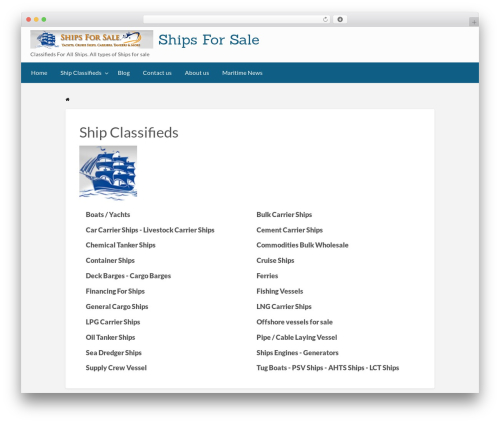The width and height of the screenshot is (500, 423).
Task: Open the Cruise Ships category
Action: [275, 260]
